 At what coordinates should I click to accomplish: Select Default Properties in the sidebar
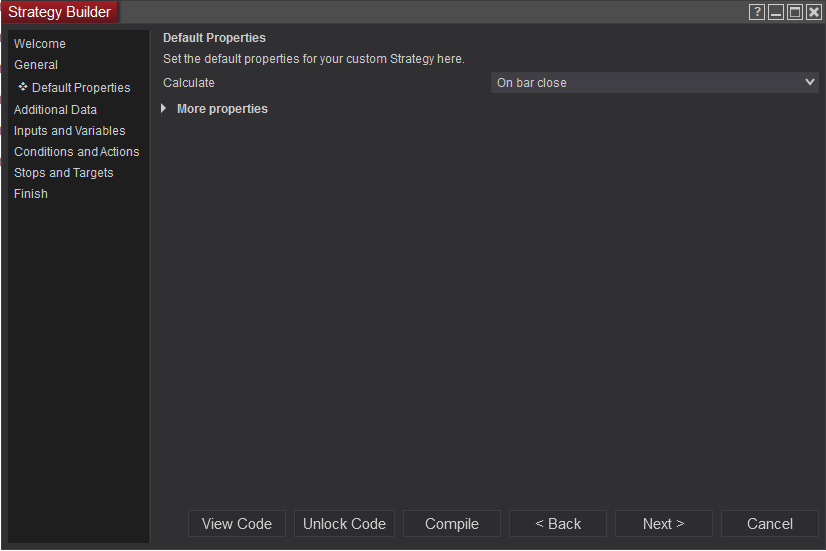click(x=81, y=88)
